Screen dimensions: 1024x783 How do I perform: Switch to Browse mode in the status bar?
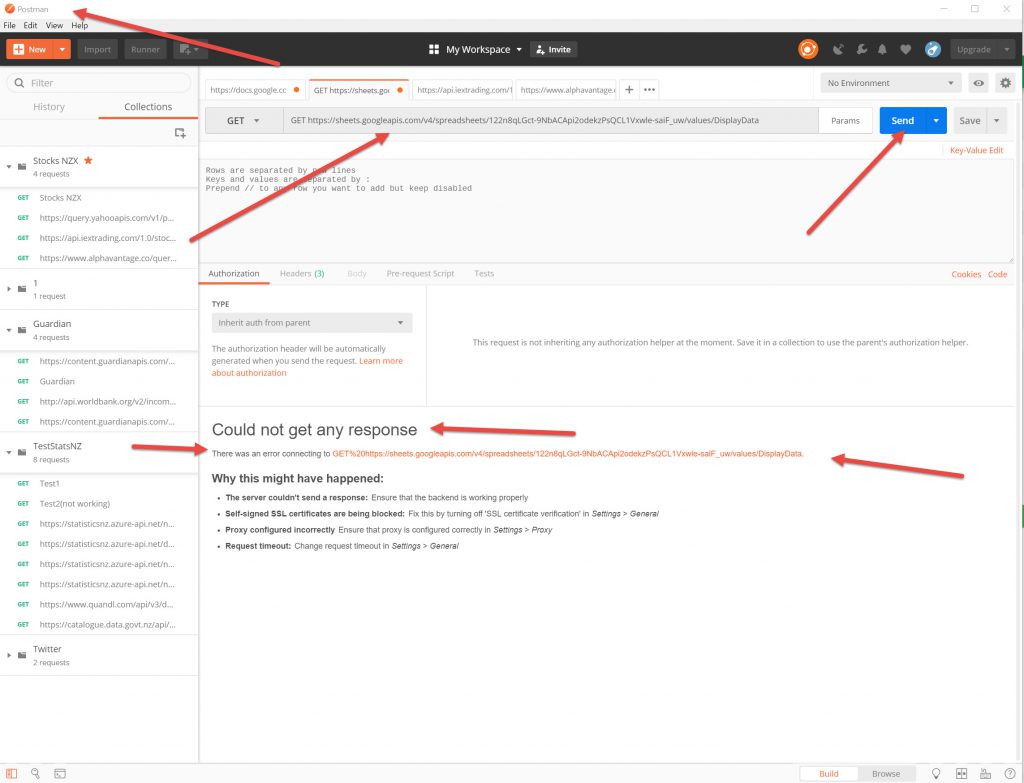885,773
